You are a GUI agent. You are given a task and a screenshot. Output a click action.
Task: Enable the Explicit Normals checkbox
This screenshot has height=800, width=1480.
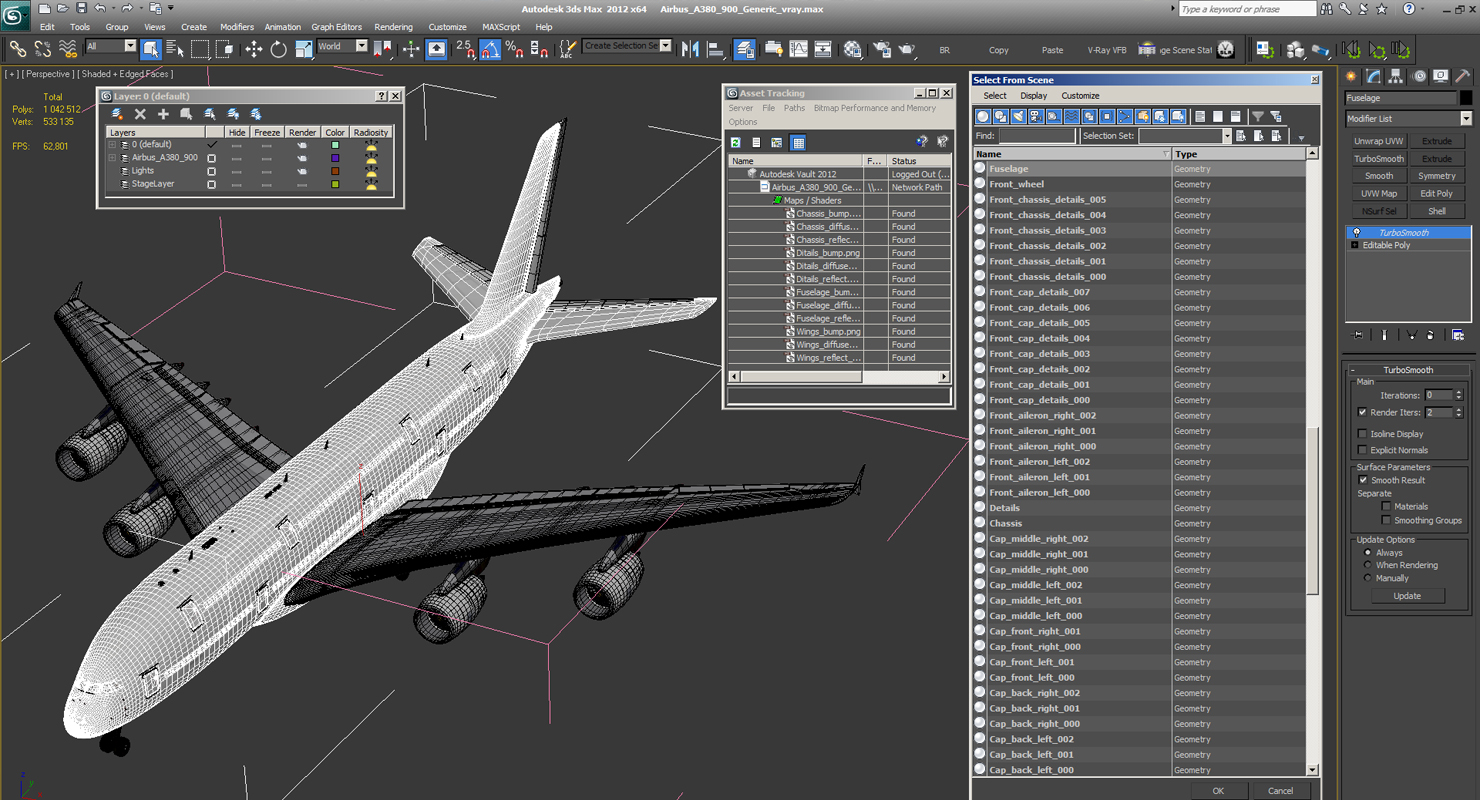pos(1363,450)
